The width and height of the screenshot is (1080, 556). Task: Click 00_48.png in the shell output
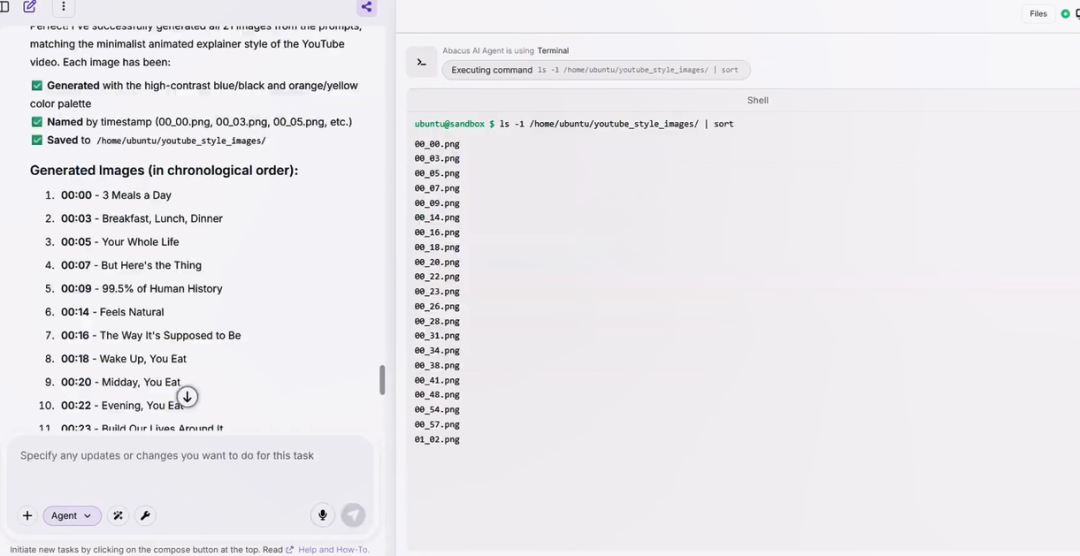pos(437,395)
